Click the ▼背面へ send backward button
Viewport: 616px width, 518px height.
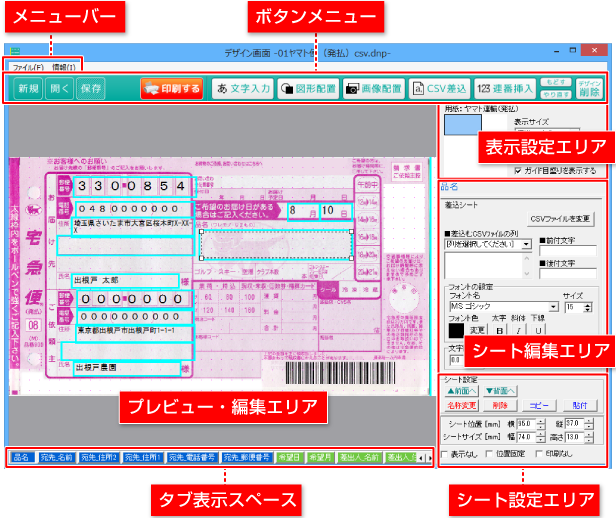click(500, 391)
